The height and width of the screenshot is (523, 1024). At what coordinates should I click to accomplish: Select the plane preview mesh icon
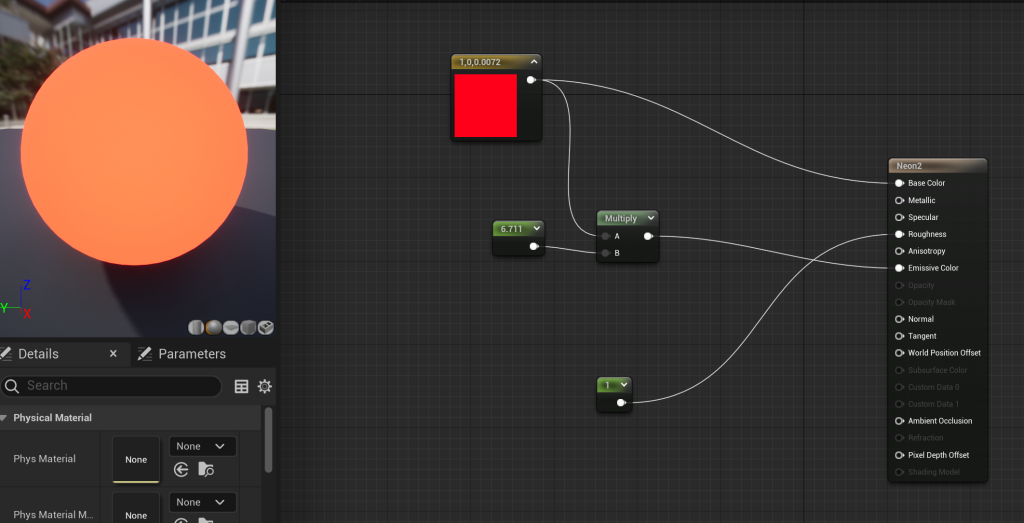(x=231, y=327)
